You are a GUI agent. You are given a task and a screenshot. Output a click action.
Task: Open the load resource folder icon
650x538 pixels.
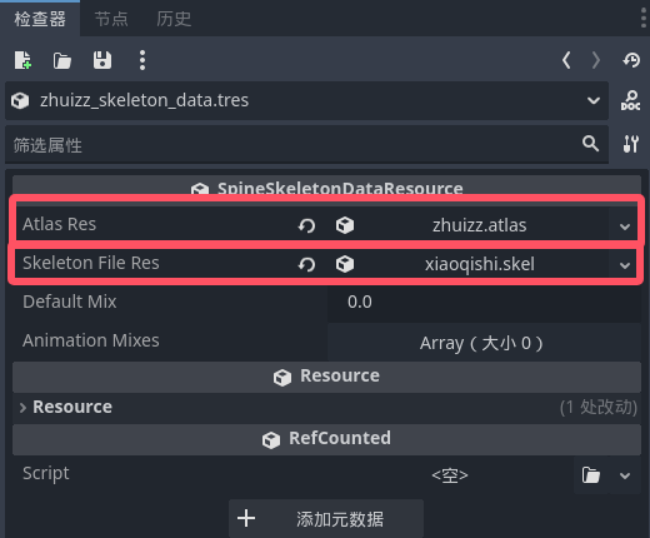click(x=62, y=61)
